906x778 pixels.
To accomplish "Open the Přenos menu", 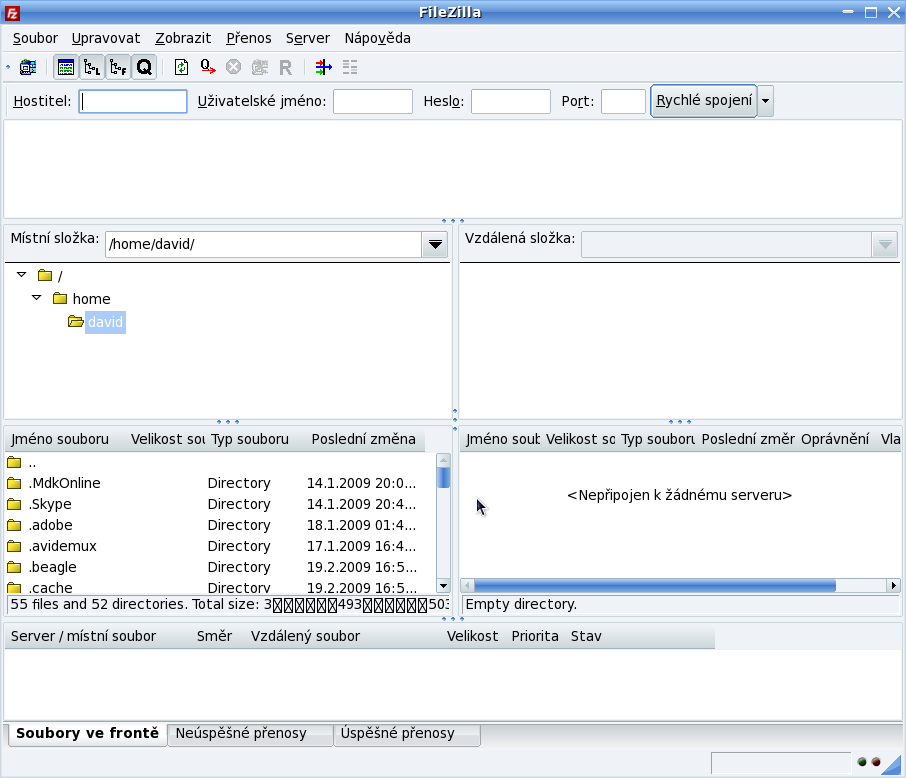I will 249,38.
